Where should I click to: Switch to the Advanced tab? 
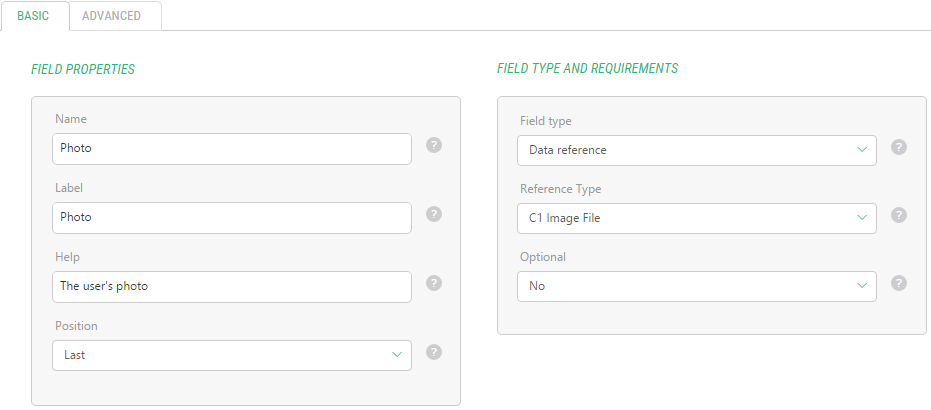[111, 16]
